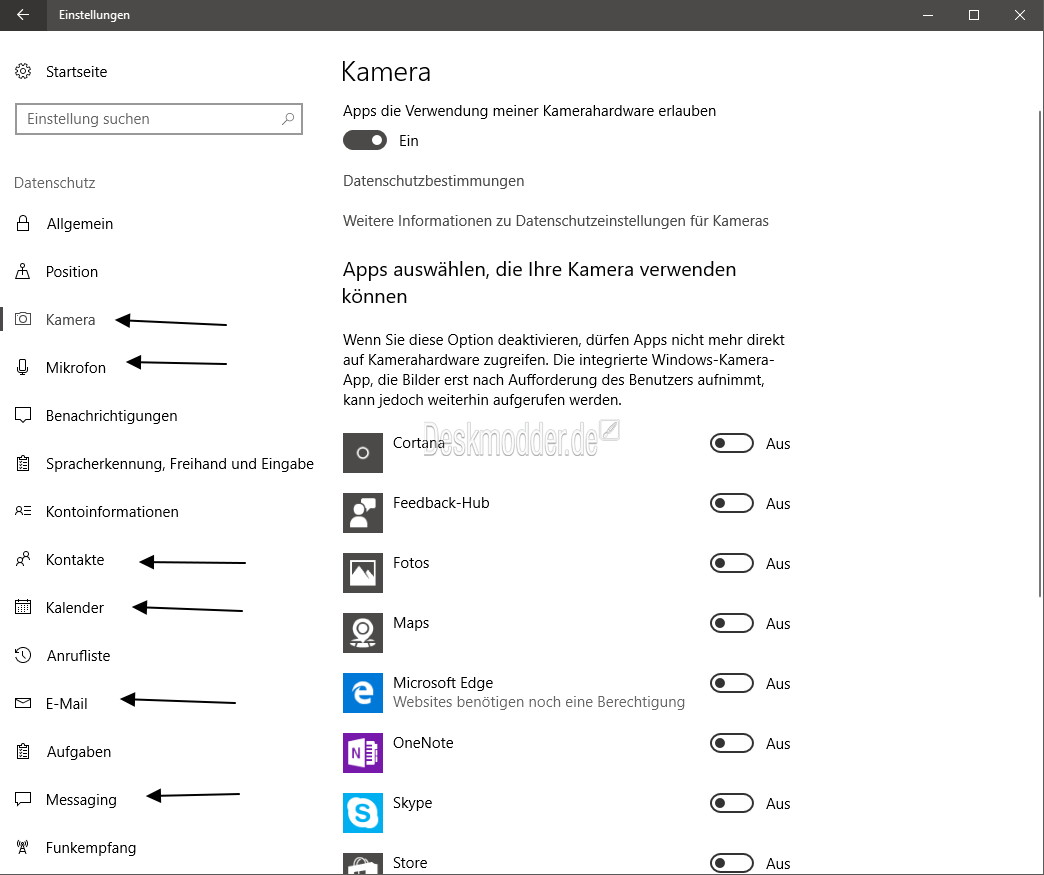The image size is (1044, 875).
Task: Click the Mikrofon microphone icon
Action: (x=23, y=367)
